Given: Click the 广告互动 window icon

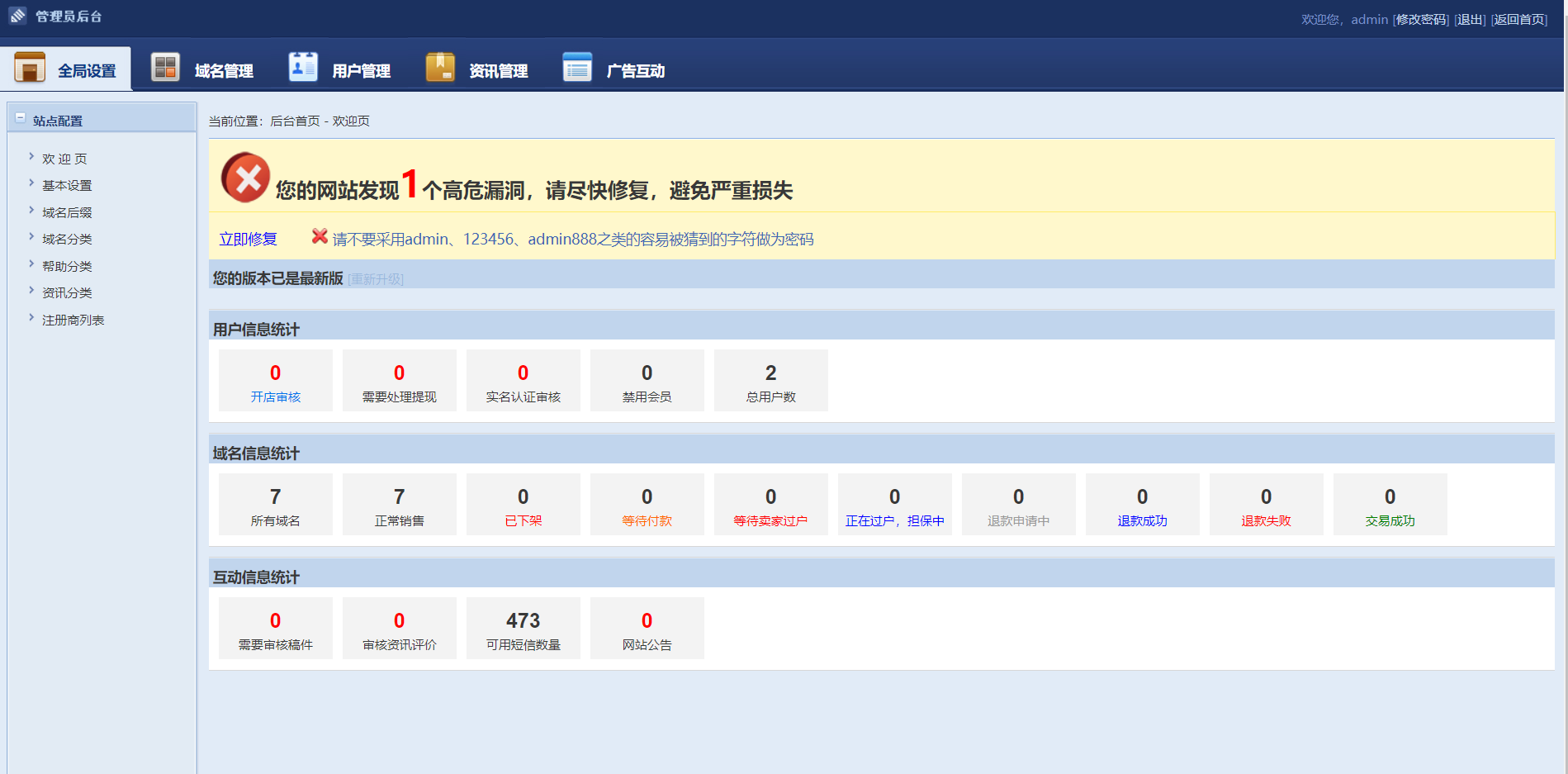Looking at the screenshot, I should [x=577, y=68].
